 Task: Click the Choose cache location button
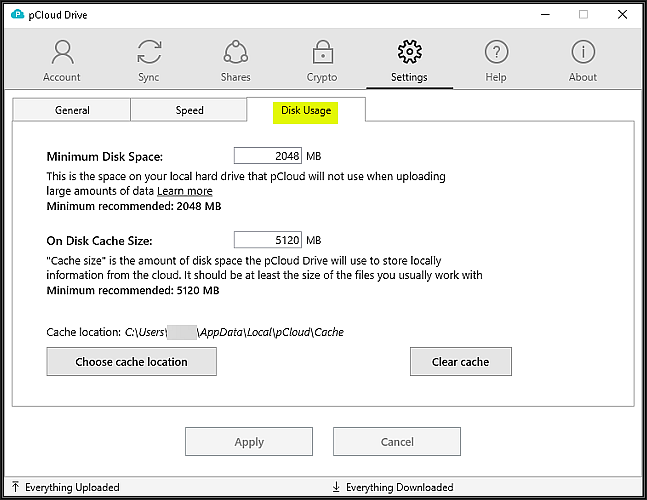(x=131, y=361)
